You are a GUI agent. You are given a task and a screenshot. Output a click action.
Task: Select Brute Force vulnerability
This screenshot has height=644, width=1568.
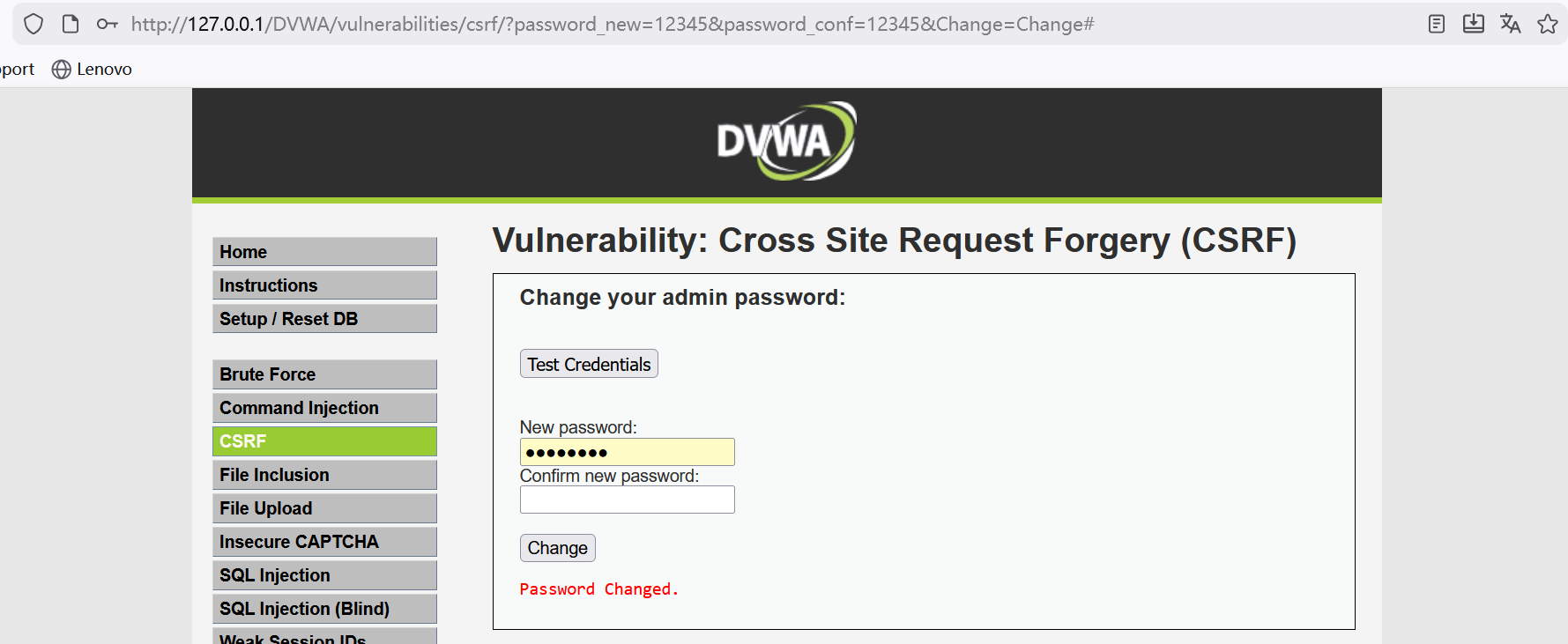(x=324, y=374)
